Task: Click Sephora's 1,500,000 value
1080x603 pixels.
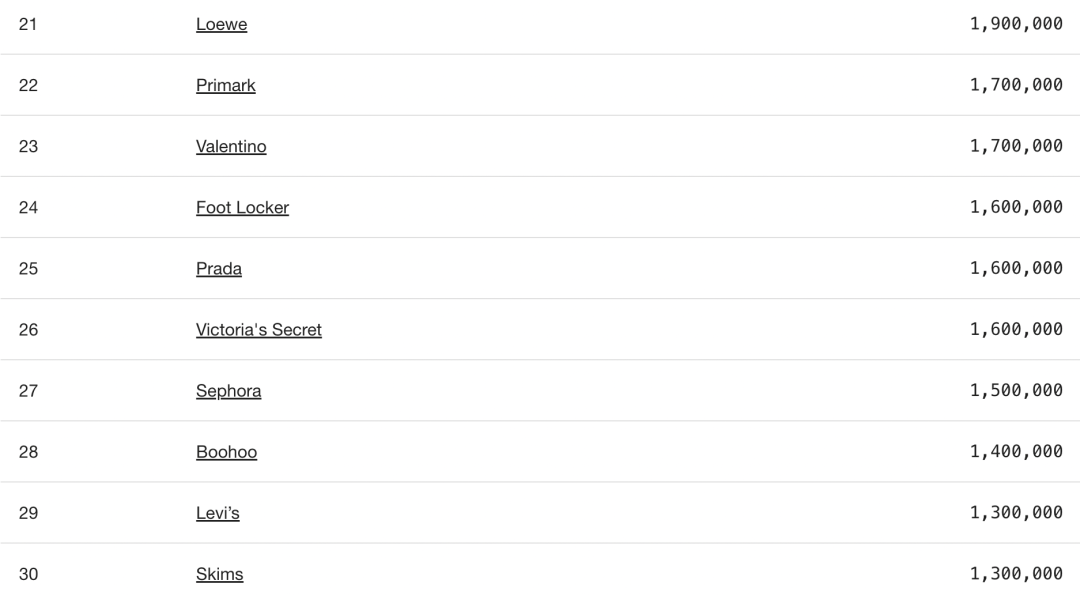Action: pyautogui.click(x=1016, y=391)
